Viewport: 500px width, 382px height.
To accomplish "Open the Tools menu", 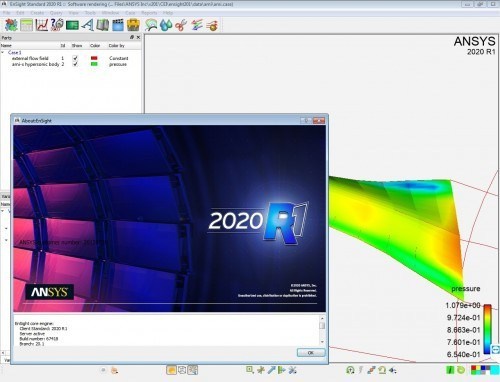I will [x=90, y=13].
